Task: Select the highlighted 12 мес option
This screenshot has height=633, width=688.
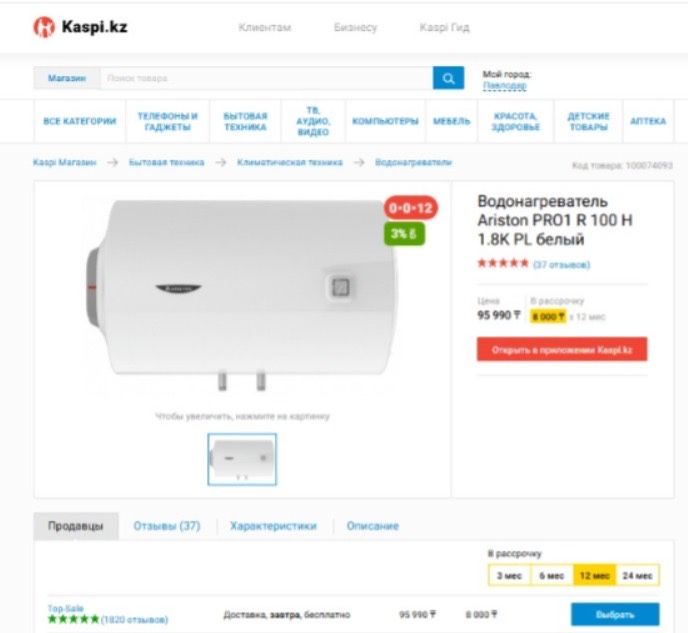Action: pyautogui.click(x=595, y=576)
